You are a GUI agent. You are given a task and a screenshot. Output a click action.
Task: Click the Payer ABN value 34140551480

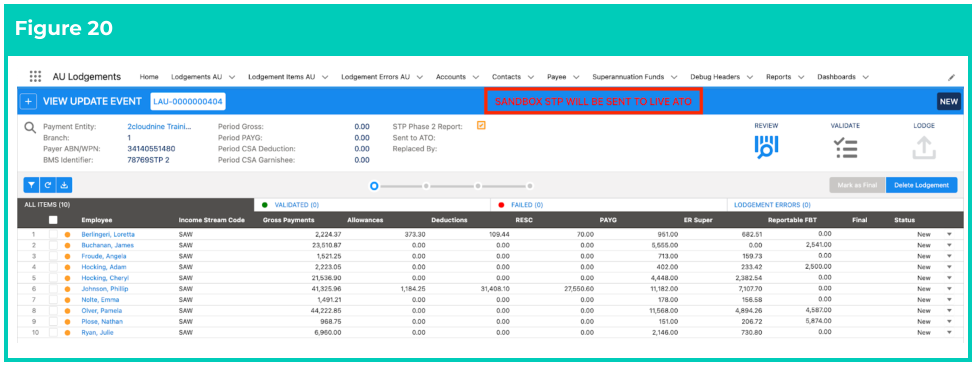click(151, 149)
